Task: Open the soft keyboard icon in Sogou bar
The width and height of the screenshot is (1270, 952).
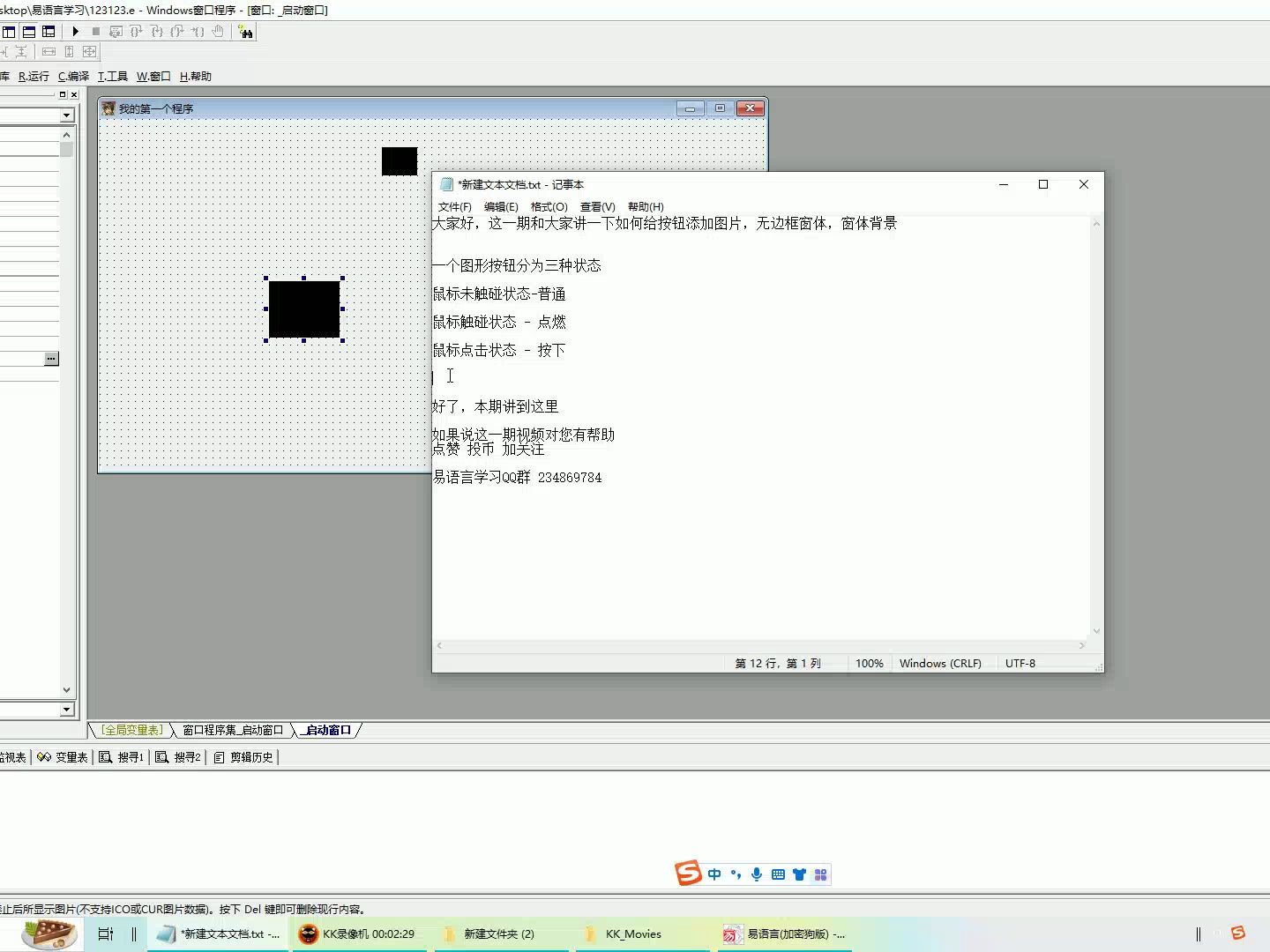Action: tap(778, 874)
